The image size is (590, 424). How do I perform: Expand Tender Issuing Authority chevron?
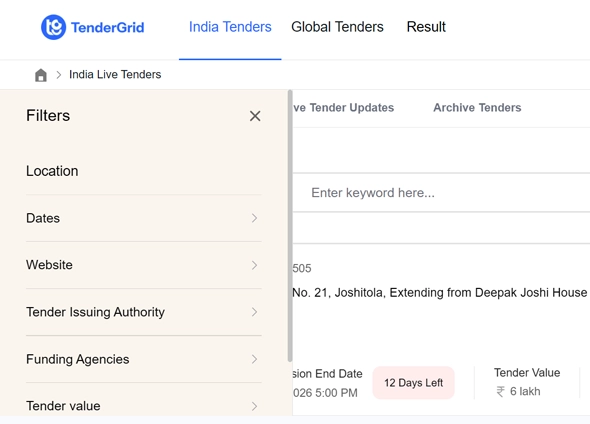(x=254, y=312)
